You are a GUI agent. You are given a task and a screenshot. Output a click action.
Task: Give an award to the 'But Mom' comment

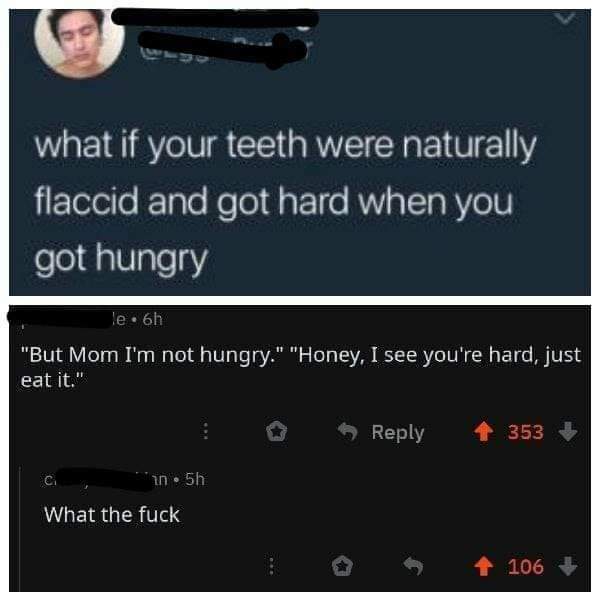point(276,431)
